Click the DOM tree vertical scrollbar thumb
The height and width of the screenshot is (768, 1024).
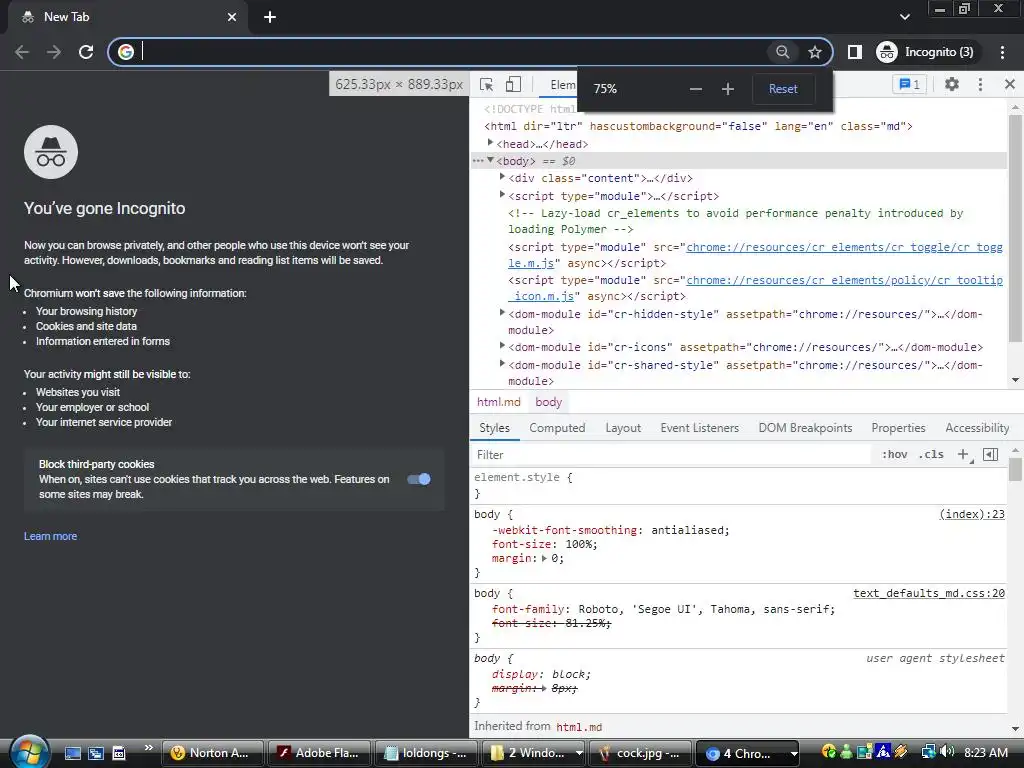tap(1015, 228)
